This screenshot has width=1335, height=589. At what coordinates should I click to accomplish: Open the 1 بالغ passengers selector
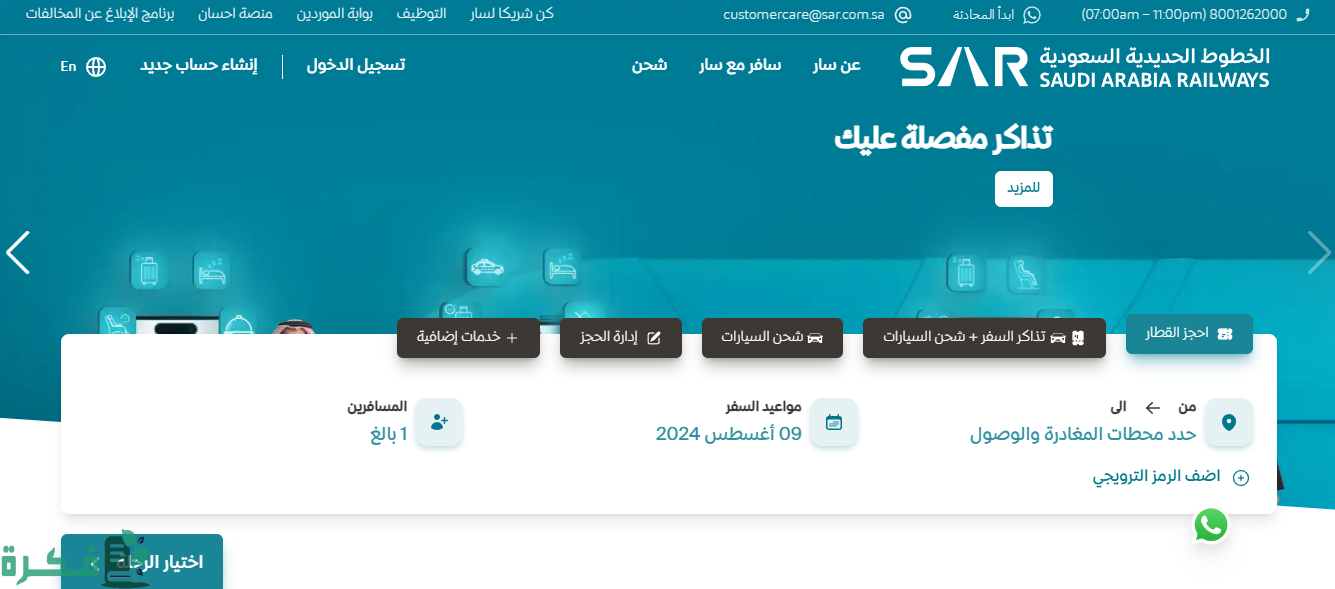pos(388,434)
